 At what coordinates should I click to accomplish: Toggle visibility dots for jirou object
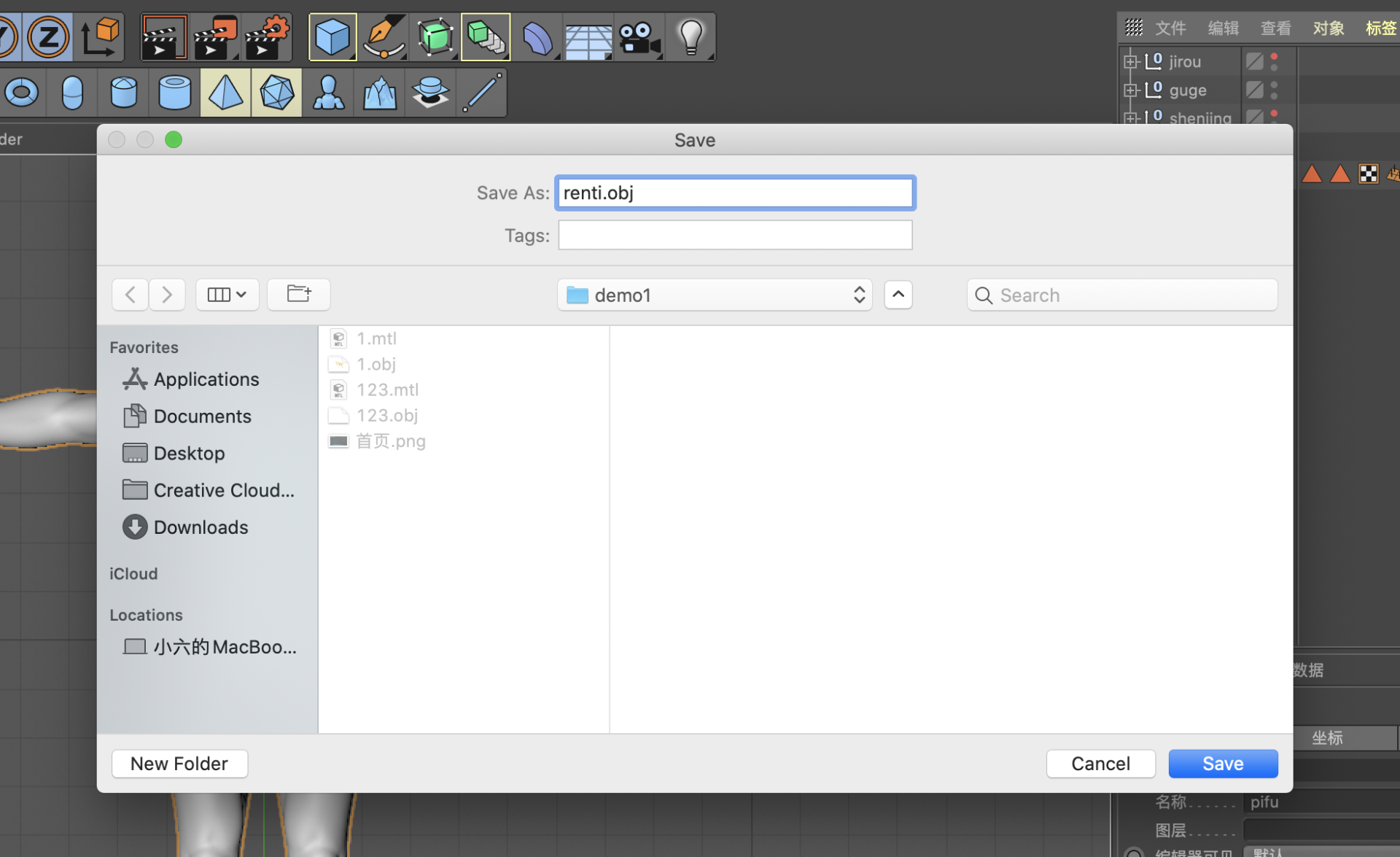coord(1274,61)
